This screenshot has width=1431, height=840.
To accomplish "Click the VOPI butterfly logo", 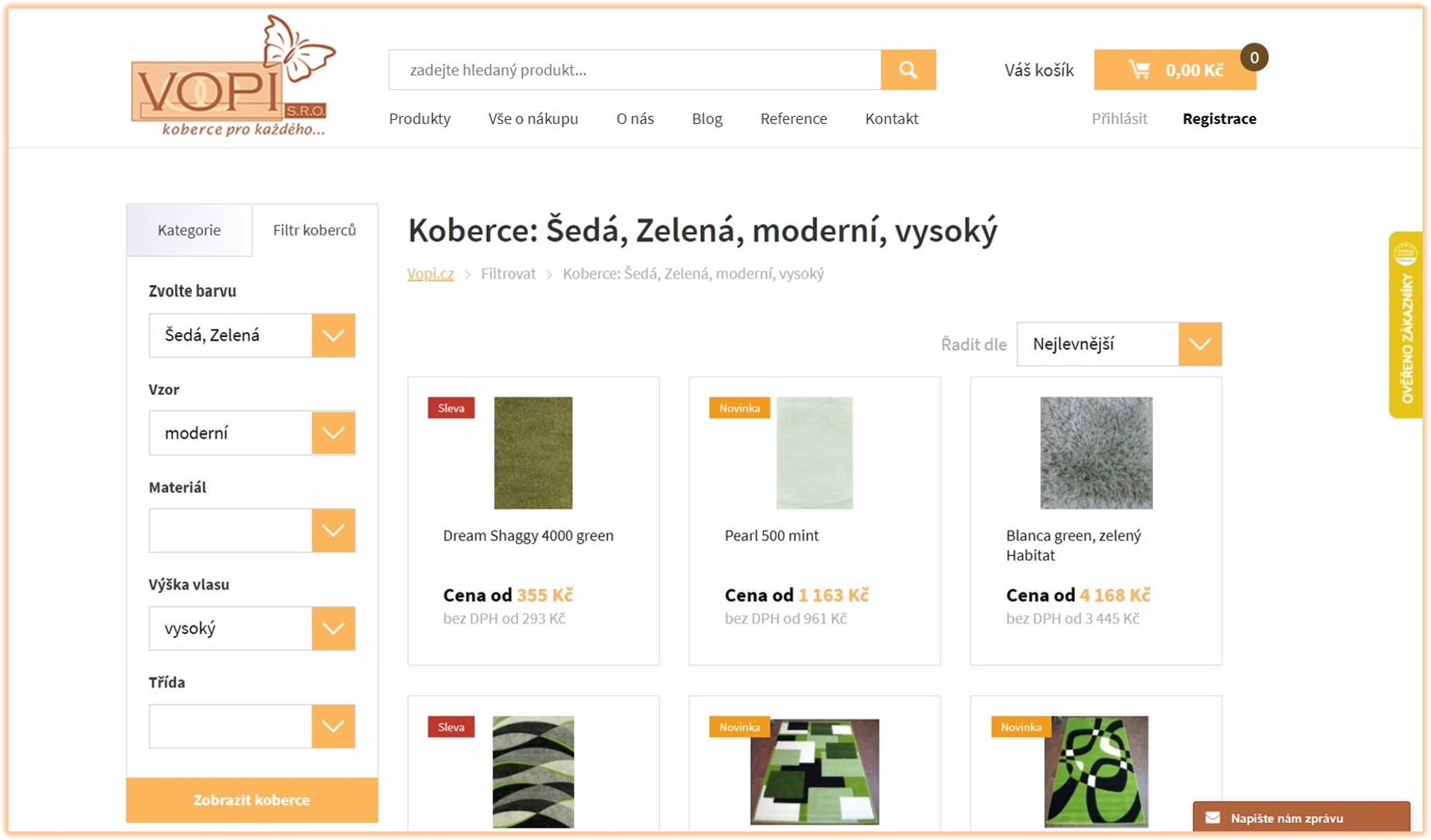I will pos(233,76).
